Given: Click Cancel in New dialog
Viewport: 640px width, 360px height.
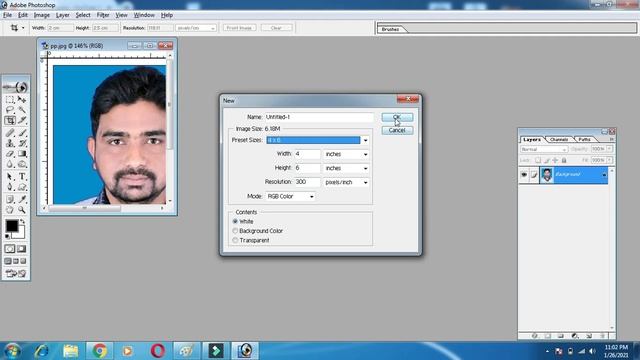Looking at the screenshot, I should coord(397,130).
